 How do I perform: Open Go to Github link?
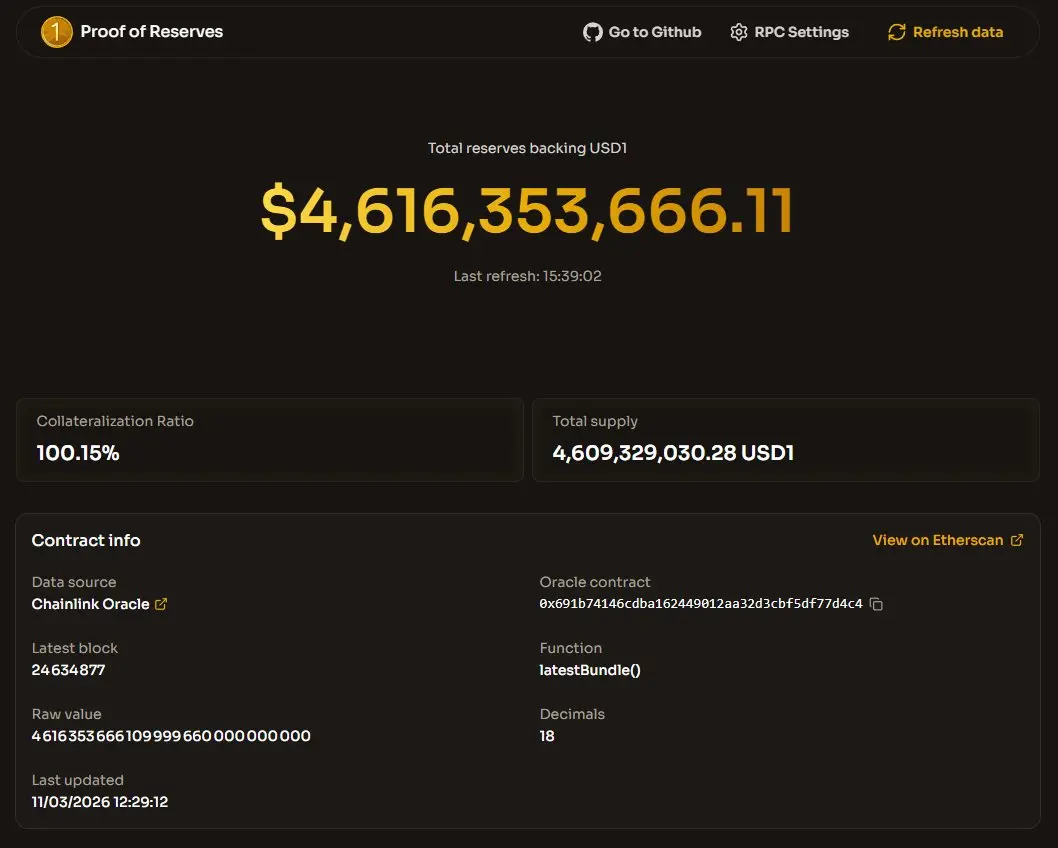click(642, 32)
